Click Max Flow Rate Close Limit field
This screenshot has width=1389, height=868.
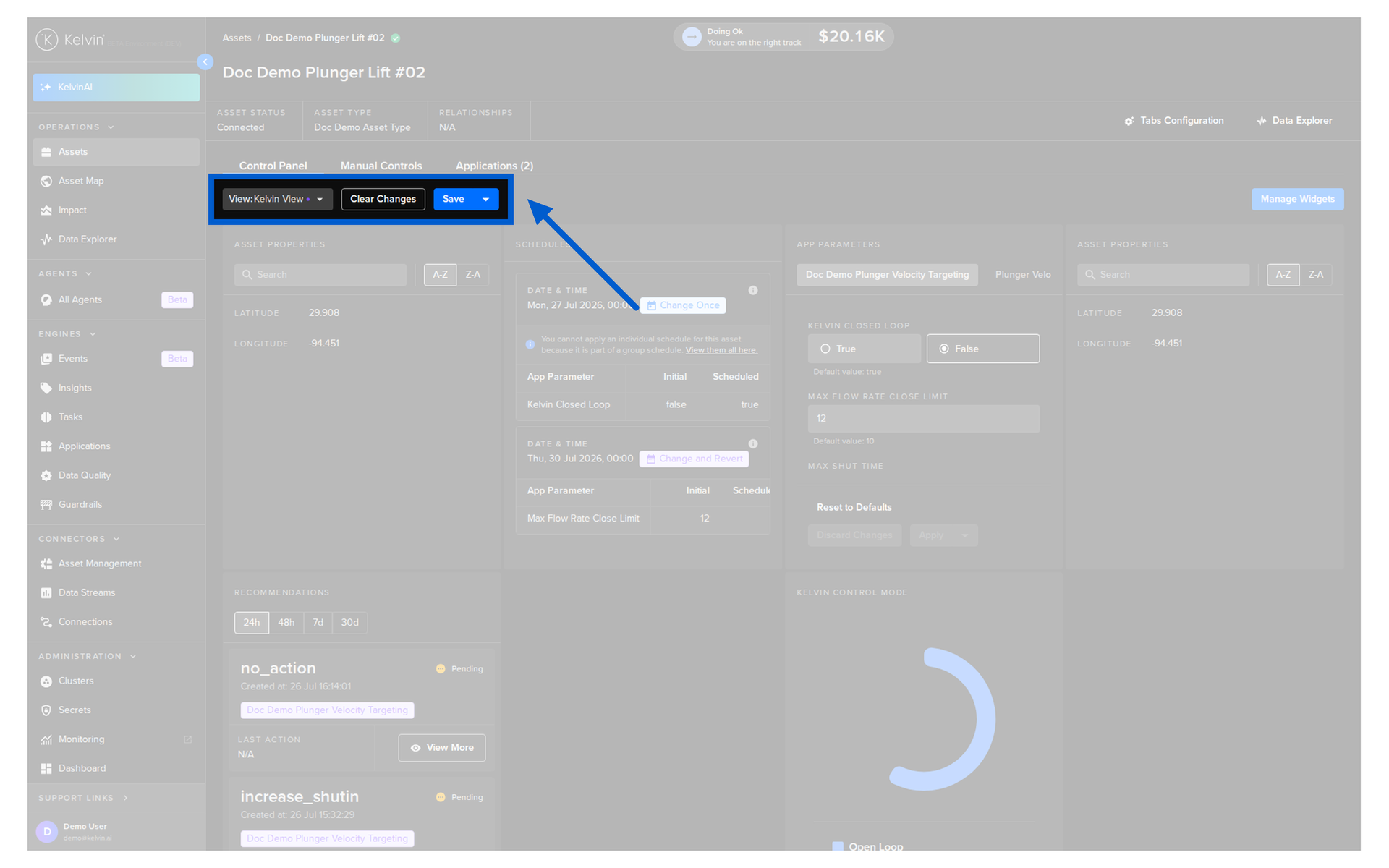tap(923, 419)
